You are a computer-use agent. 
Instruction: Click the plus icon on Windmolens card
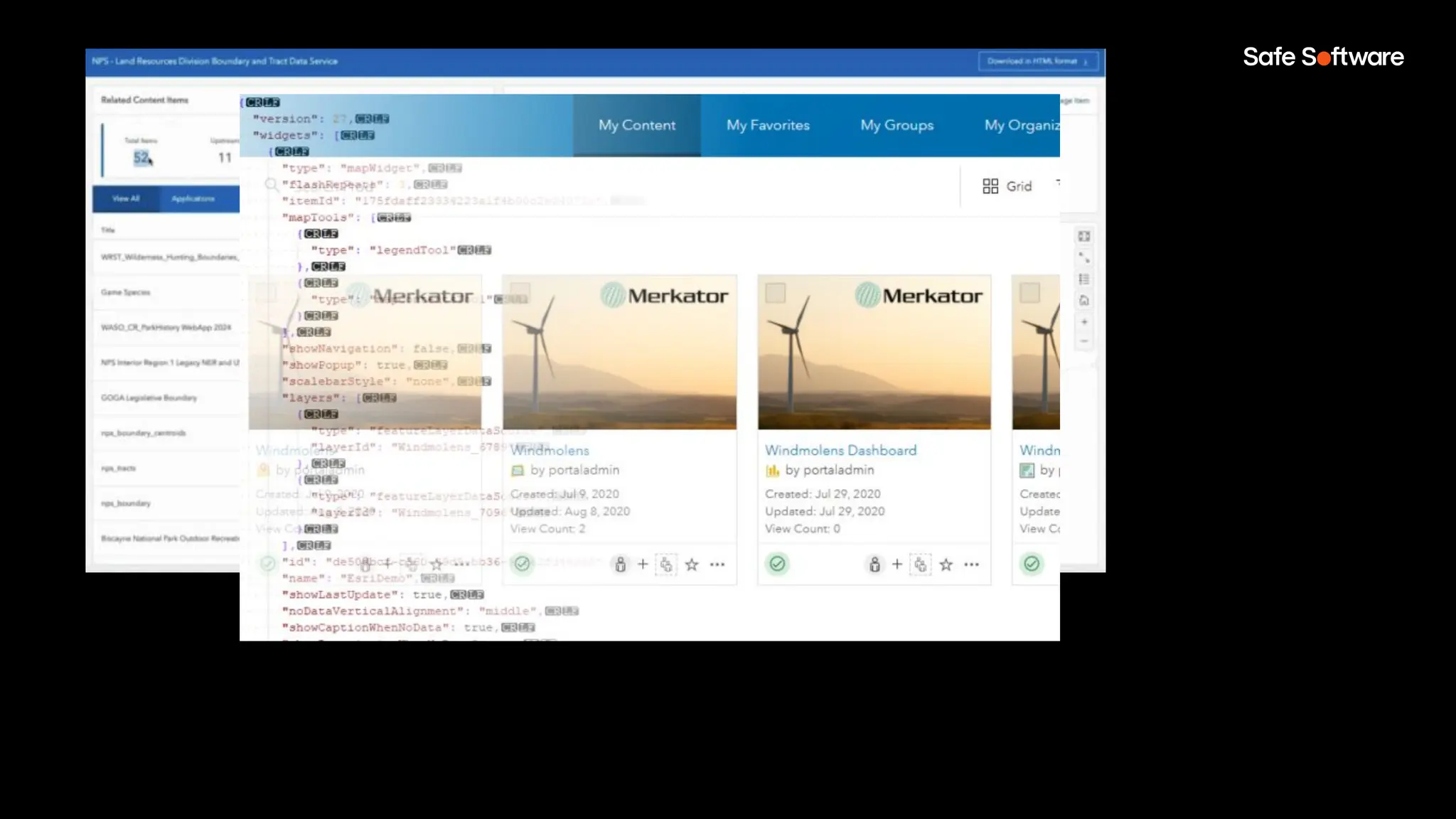tap(643, 564)
